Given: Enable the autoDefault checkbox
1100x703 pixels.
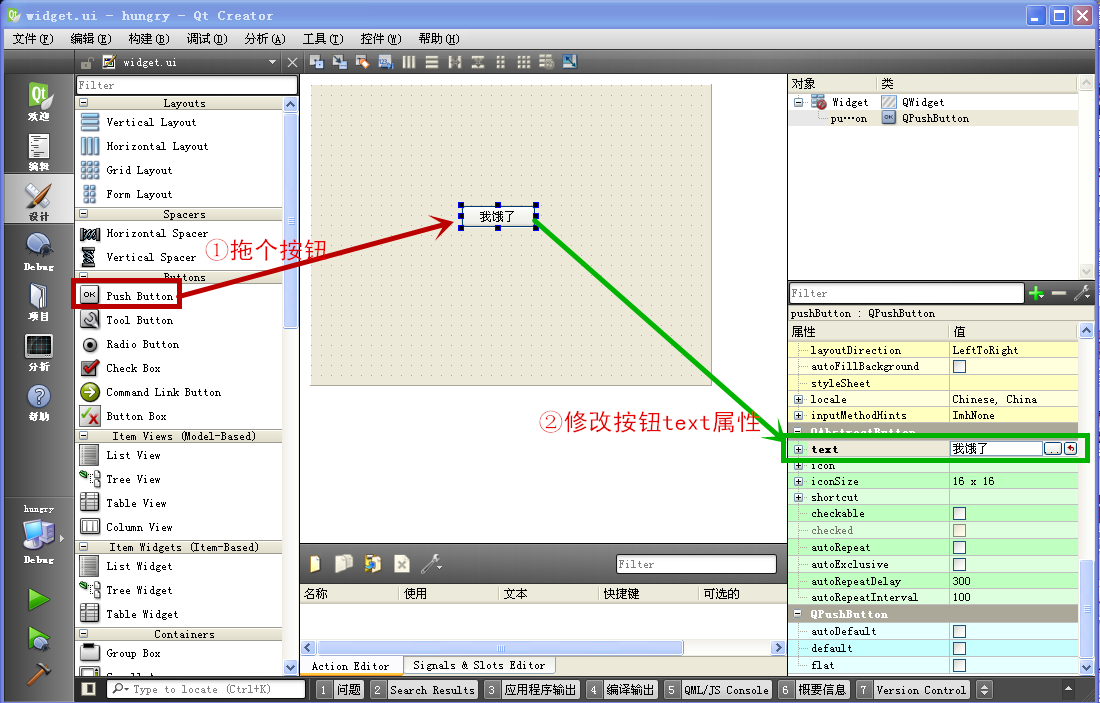Looking at the screenshot, I should (x=959, y=631).
